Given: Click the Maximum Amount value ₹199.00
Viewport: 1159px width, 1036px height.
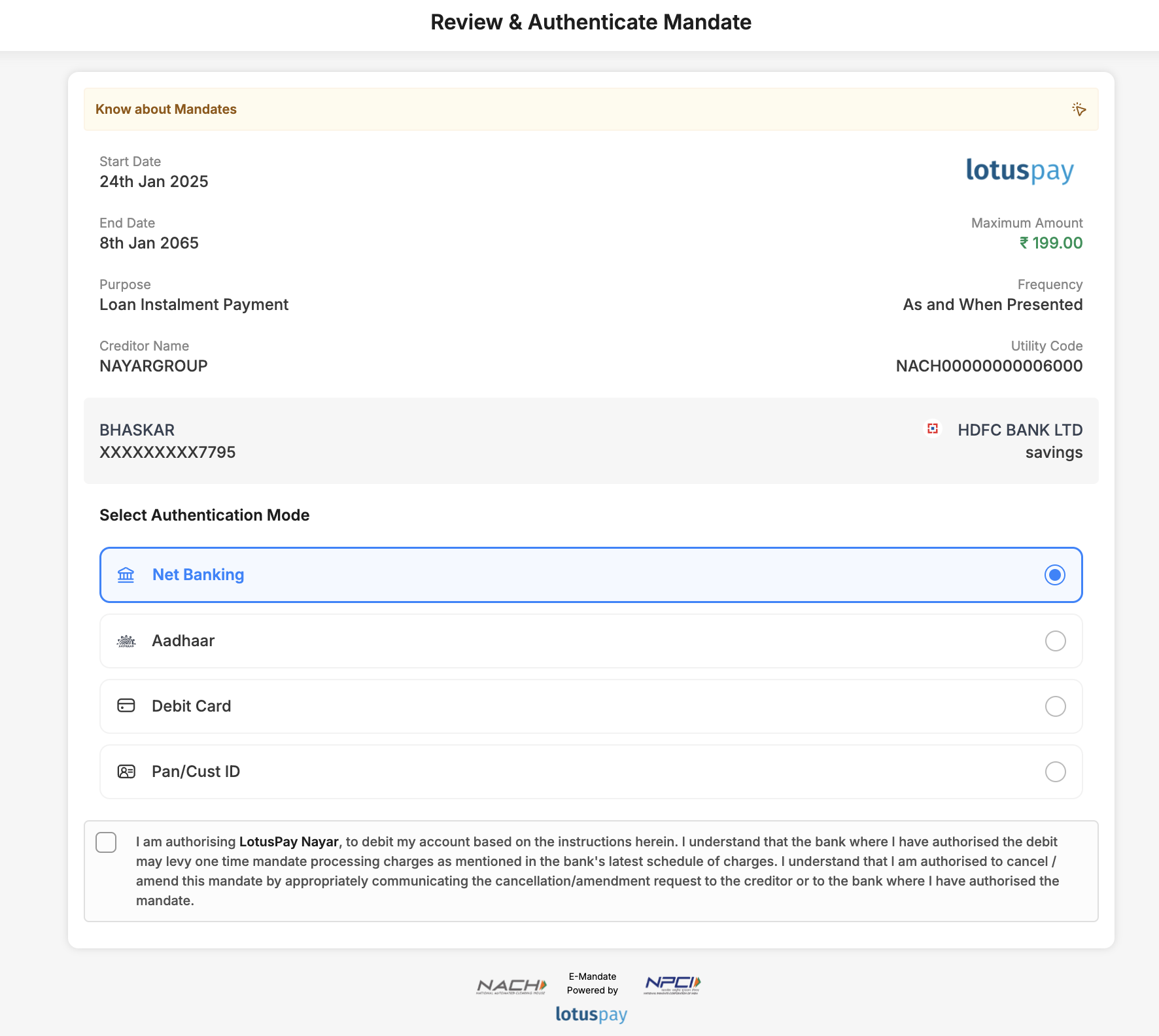Looking at the screenshot, I should [x=1050, y=243].
